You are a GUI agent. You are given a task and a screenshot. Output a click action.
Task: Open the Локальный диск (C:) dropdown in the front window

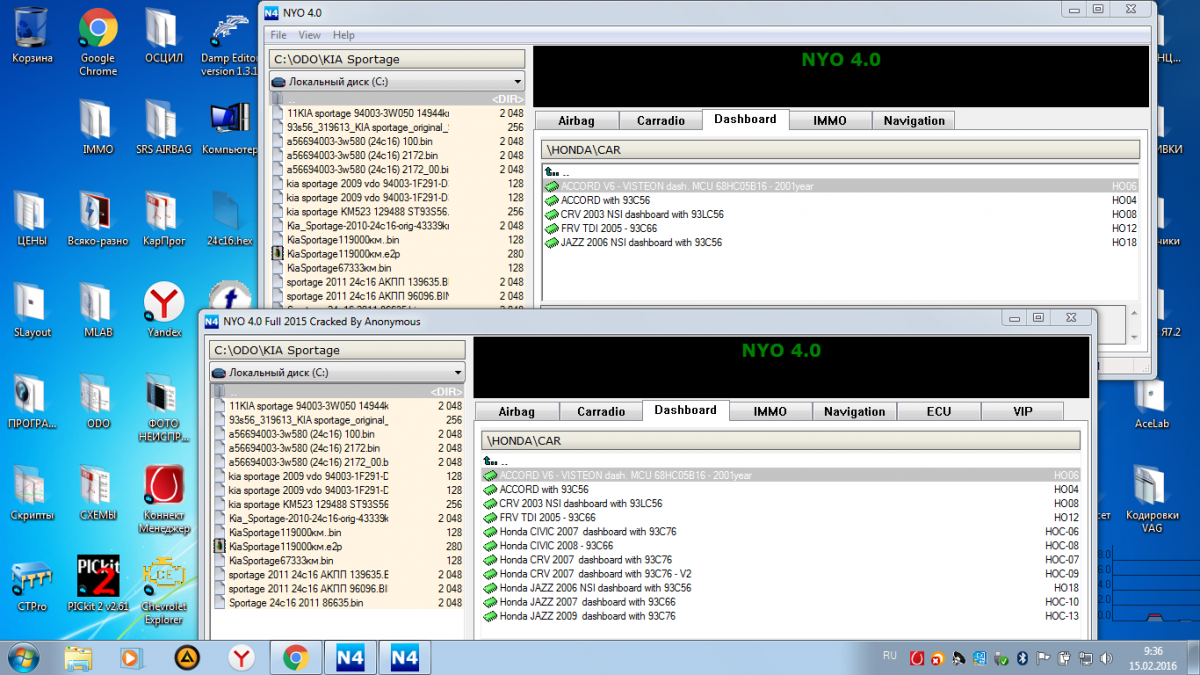(338, 372)
